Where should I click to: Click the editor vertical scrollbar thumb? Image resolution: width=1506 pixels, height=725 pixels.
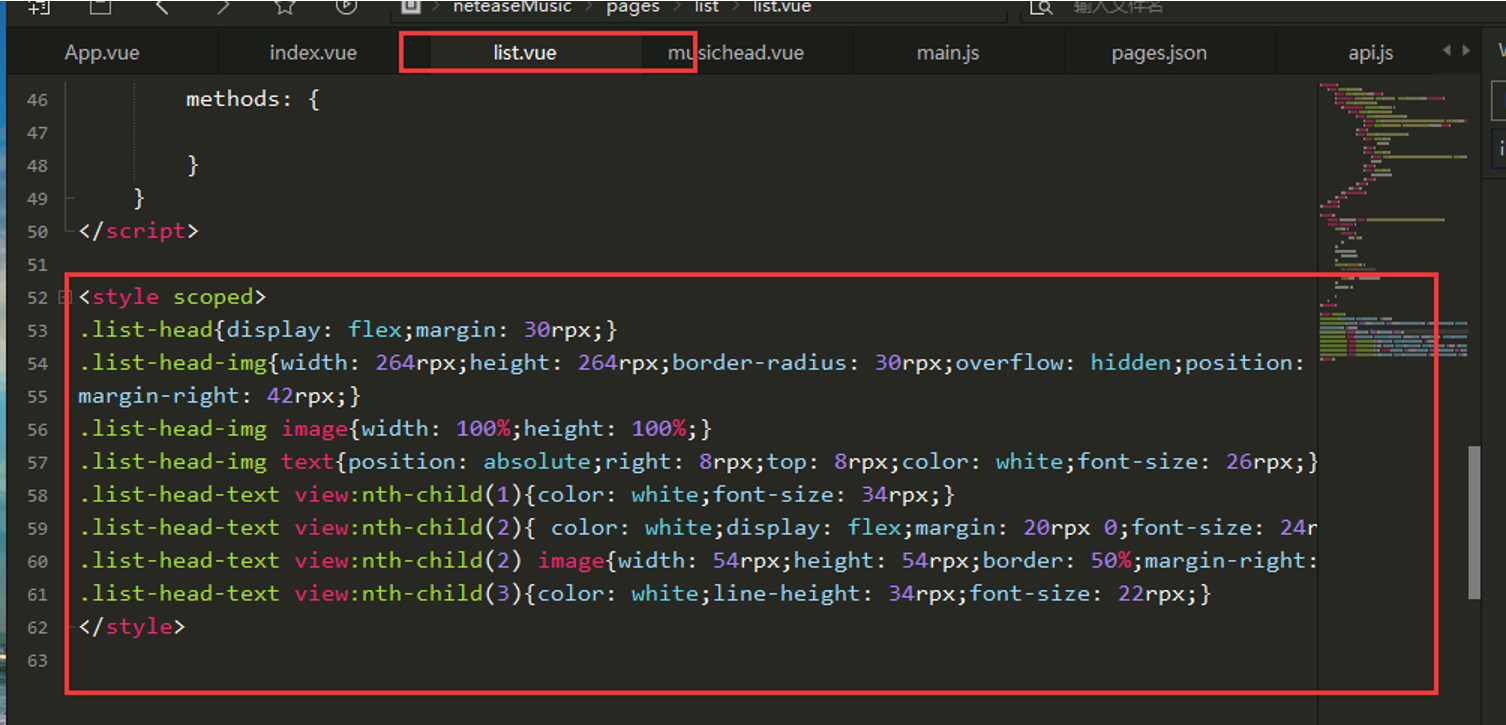click(1474, 523)
